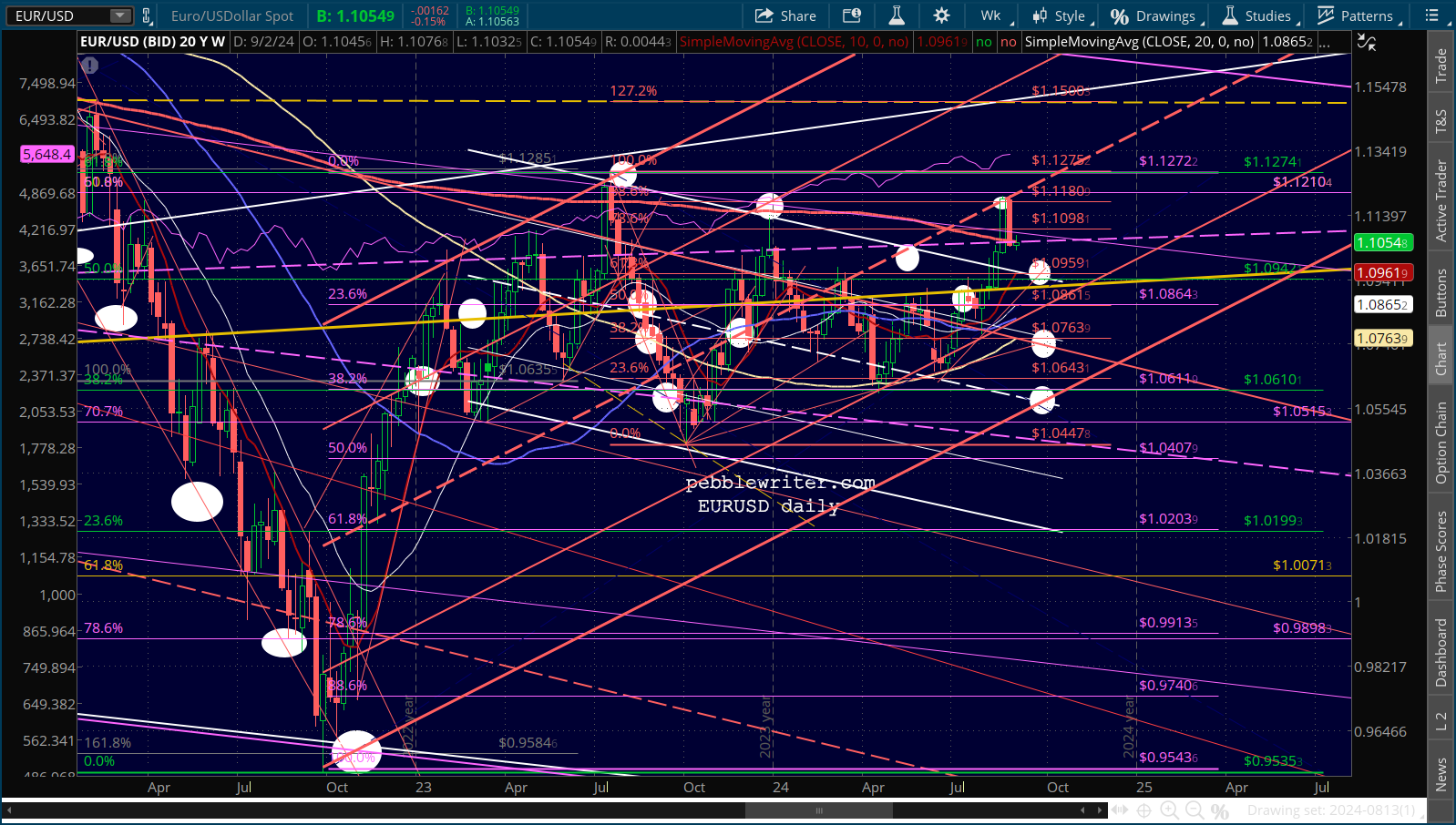Open the Dashboard sidebar tab
The height and width of the screenshot is (825, 1456).
point(1441,653)
